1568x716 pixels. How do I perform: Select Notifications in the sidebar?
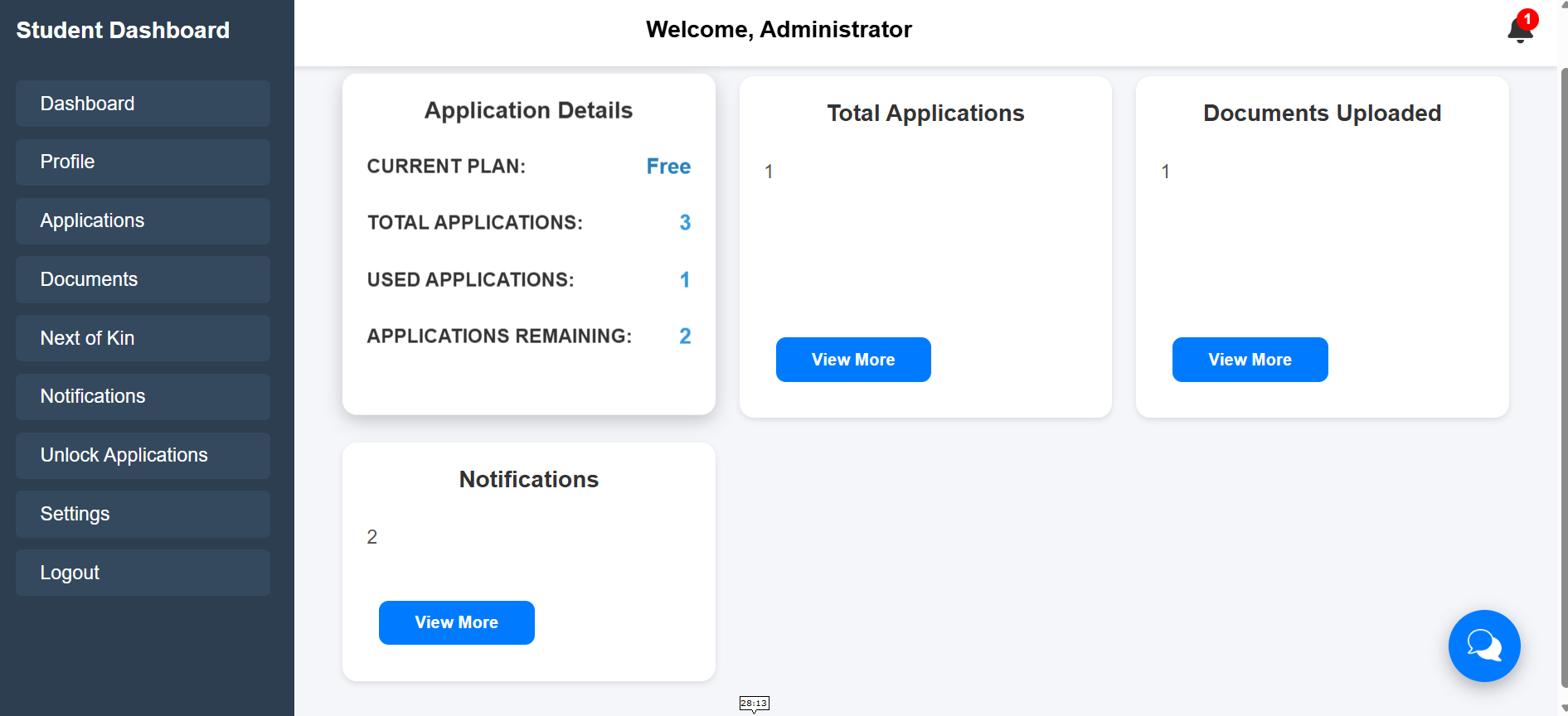point(143,396)
